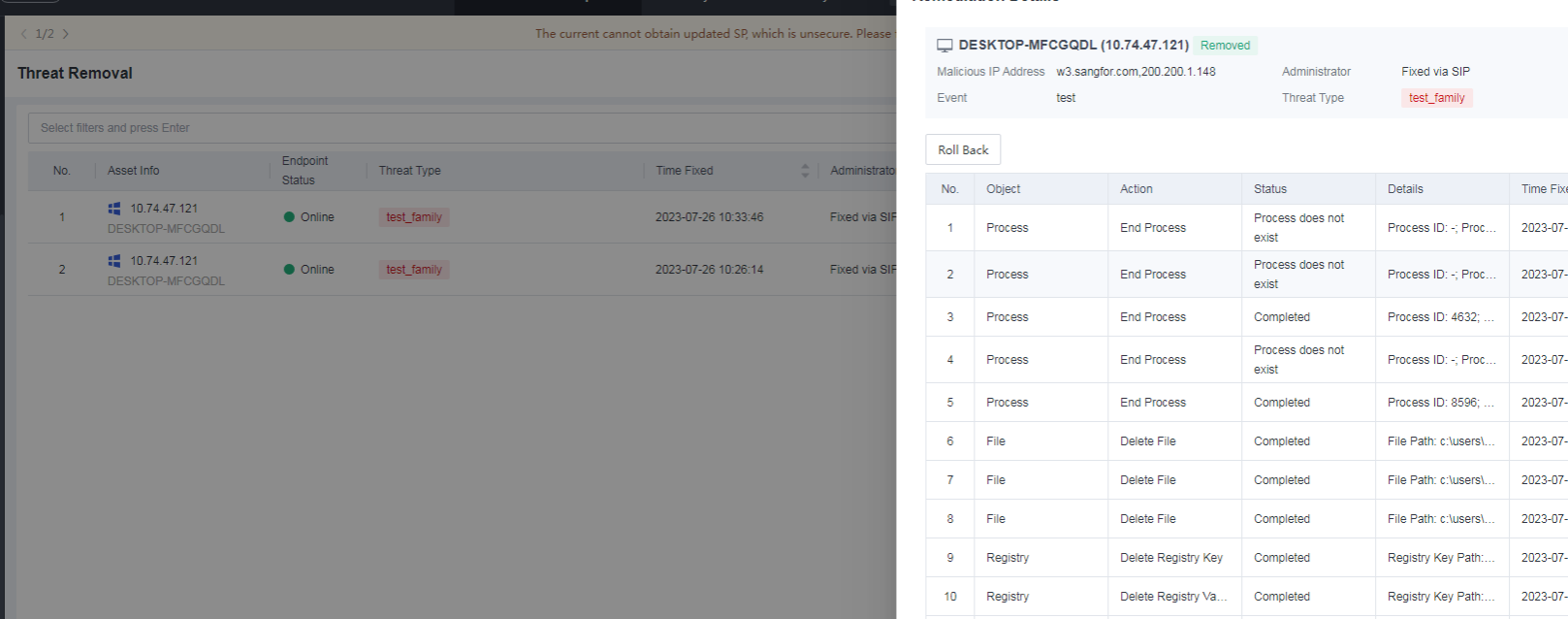Click the Asset Info column header
This screenshot has height=619, width=1568.
134,171
